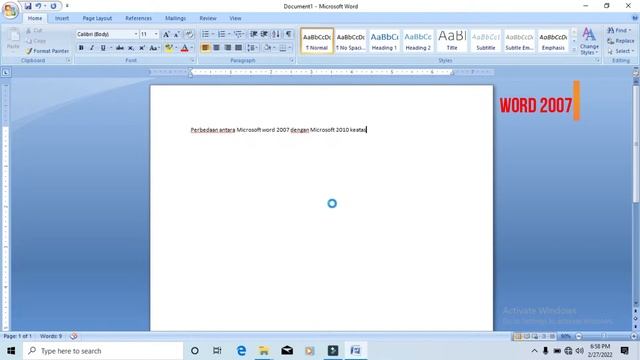Click Format Painter
This screenshot has height=360, width=640.
pyautogui.click(x=47, y=51)
